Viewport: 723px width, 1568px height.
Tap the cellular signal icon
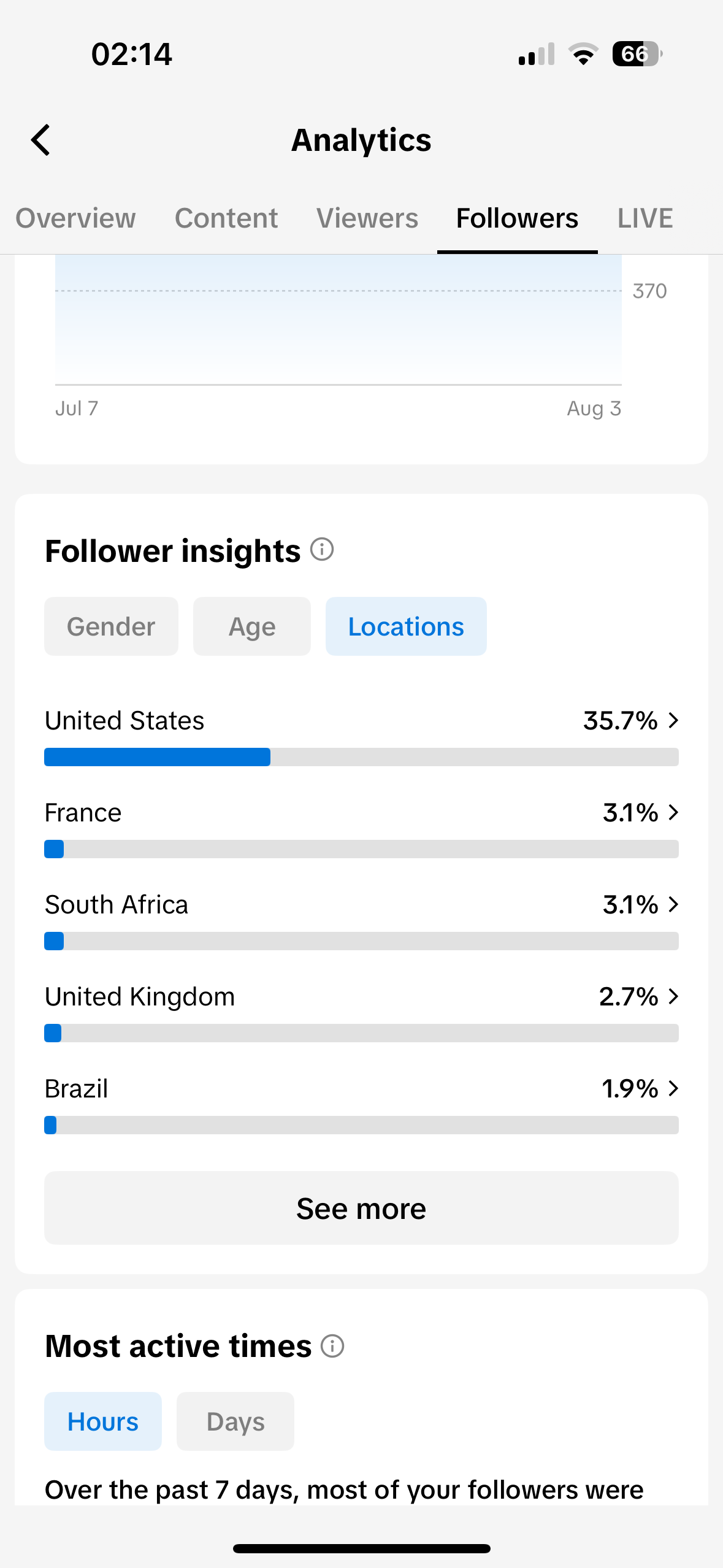coord(537,54)
